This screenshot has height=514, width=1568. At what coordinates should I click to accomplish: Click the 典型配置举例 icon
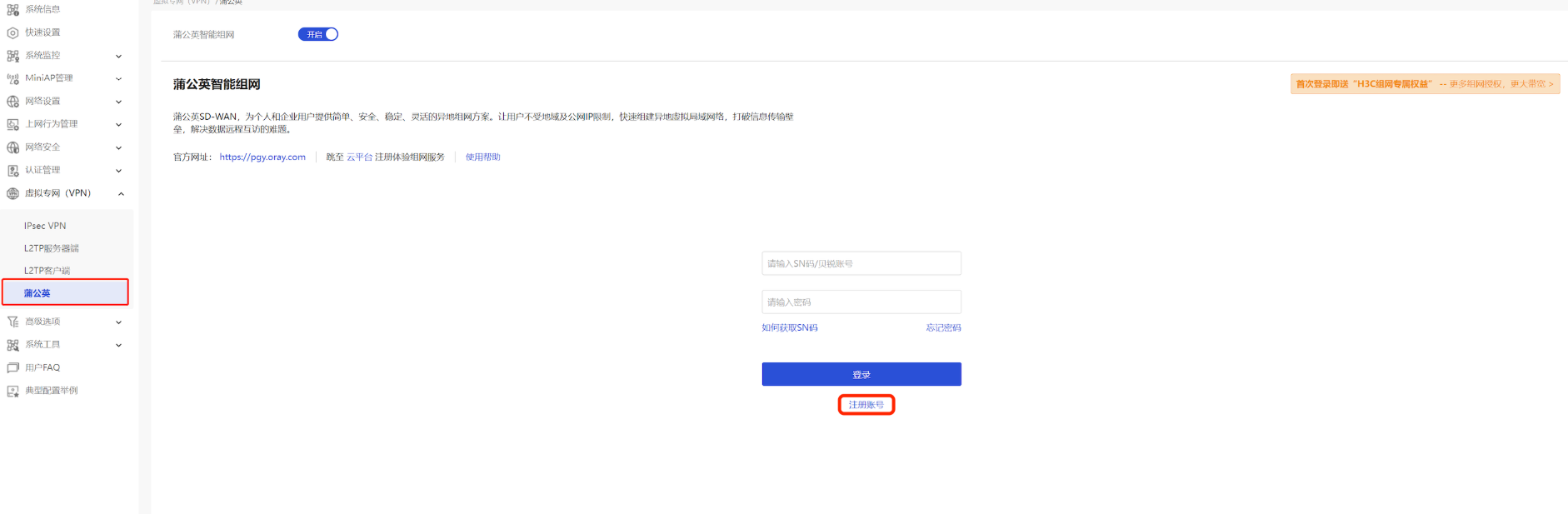12,391
